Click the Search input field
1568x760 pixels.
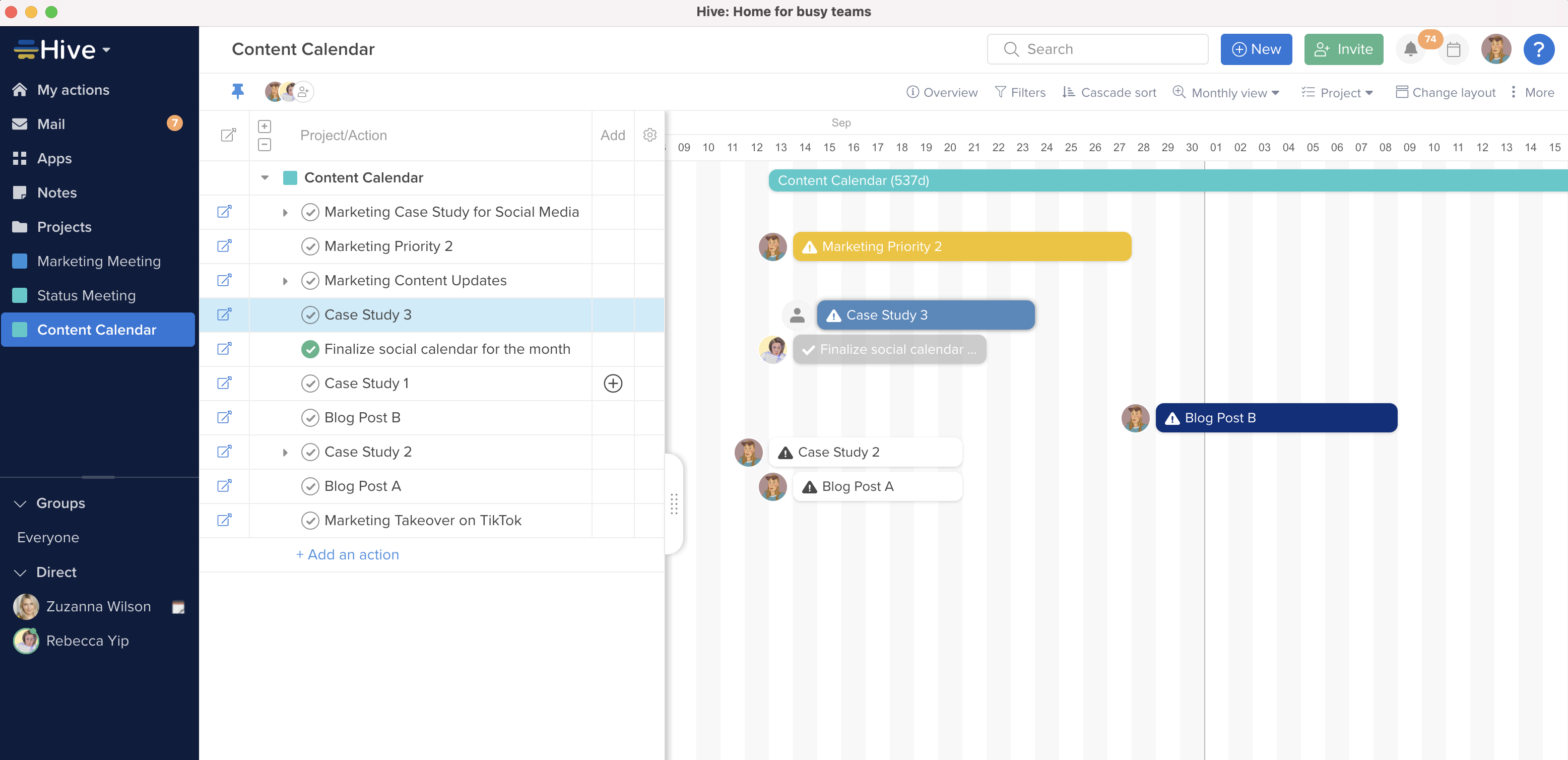tap(1097, 48)
